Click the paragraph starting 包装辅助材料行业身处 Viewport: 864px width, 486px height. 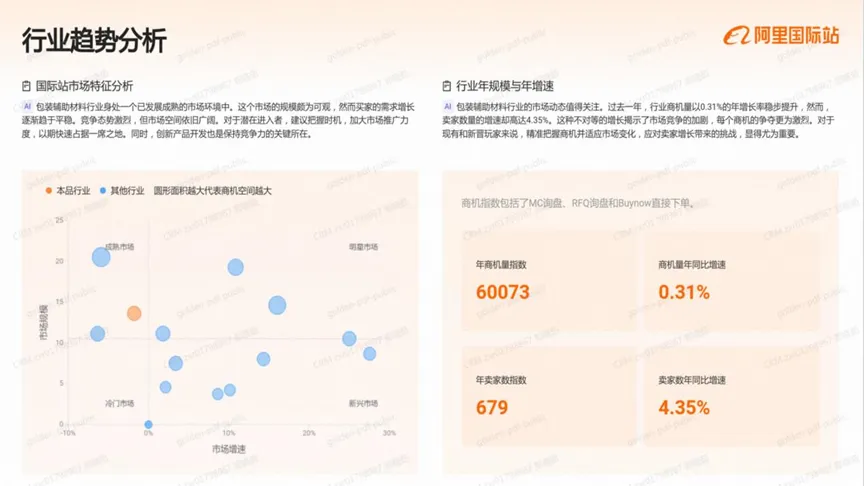tap(218, 120)
